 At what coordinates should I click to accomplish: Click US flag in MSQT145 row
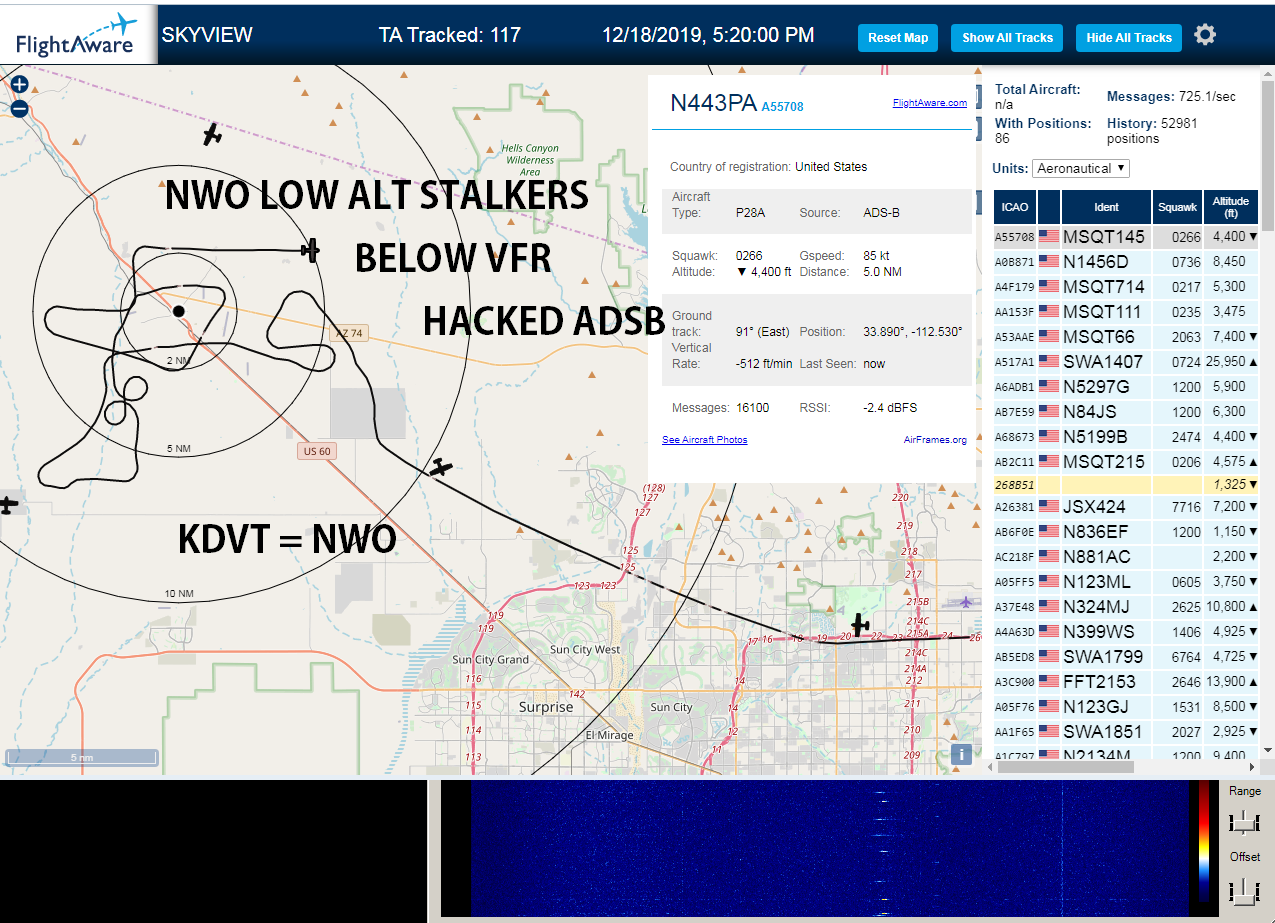coord(1049,236)
